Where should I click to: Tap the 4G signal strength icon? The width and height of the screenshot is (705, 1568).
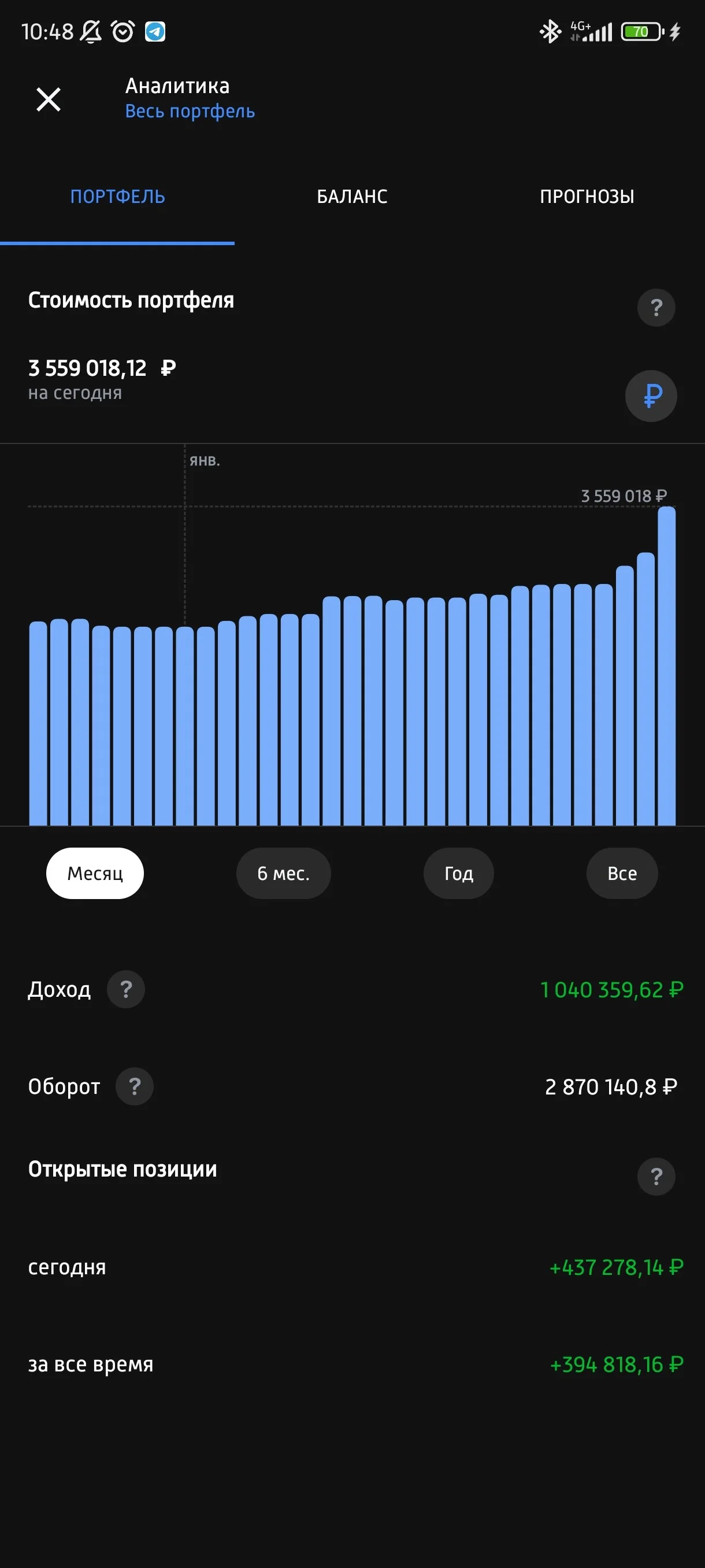591,32
